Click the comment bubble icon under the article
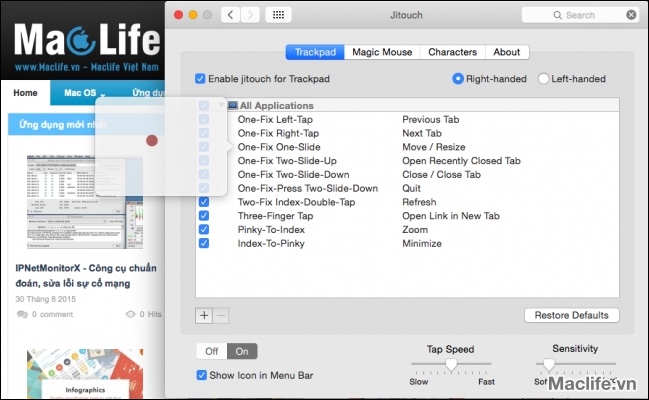This screenshot has height=400, width=649. (x=22, y=314)
